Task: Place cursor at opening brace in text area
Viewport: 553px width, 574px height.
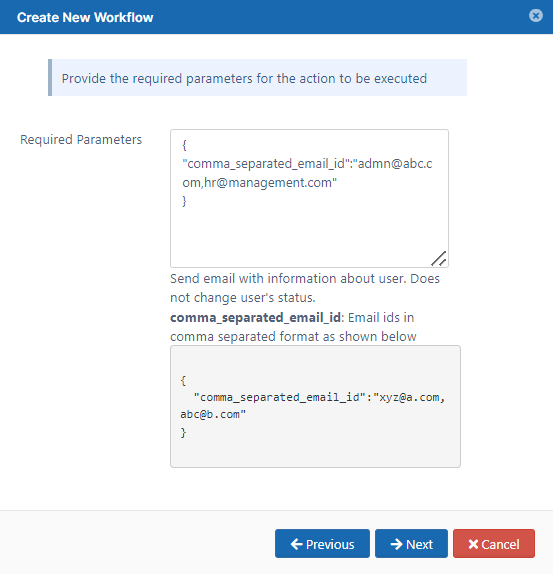Action: tap(184, 145)
